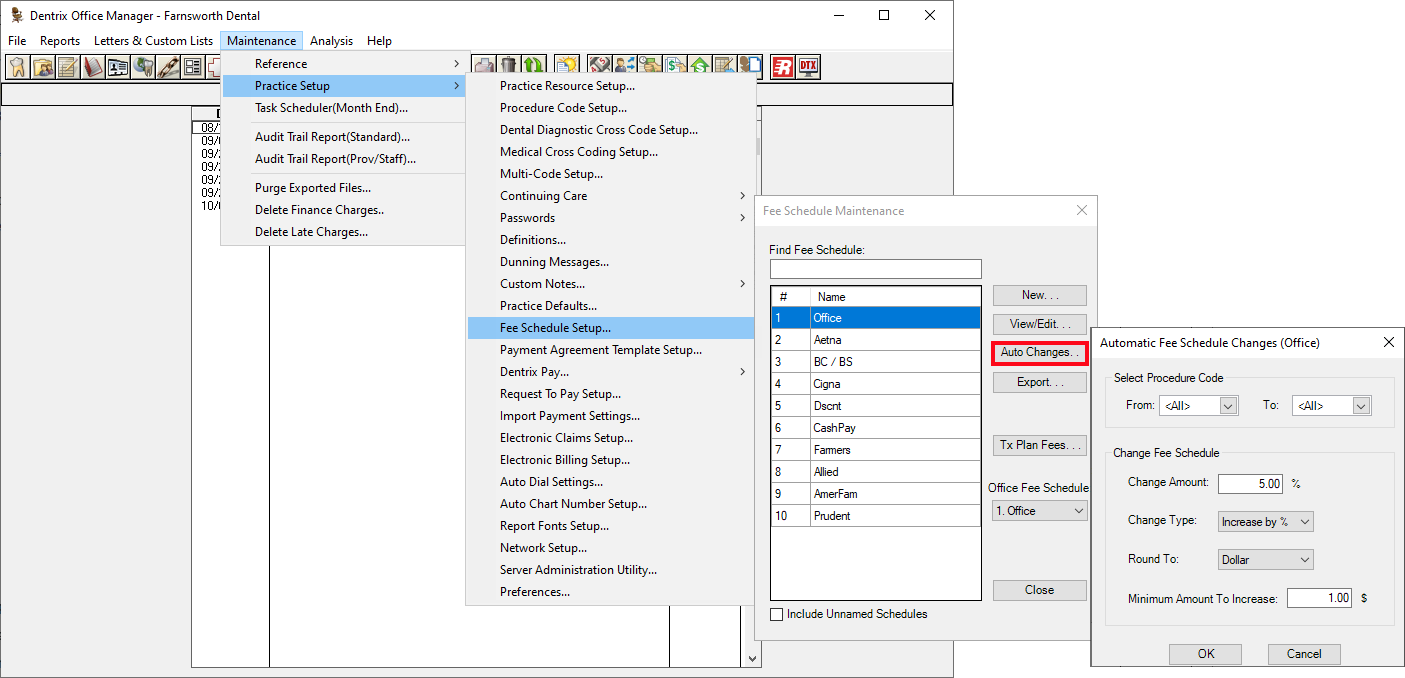The width and height of the screenshot is (1405, 678).
Task: Open the red Appointment Book icon
Action: (x=93, y=67)
